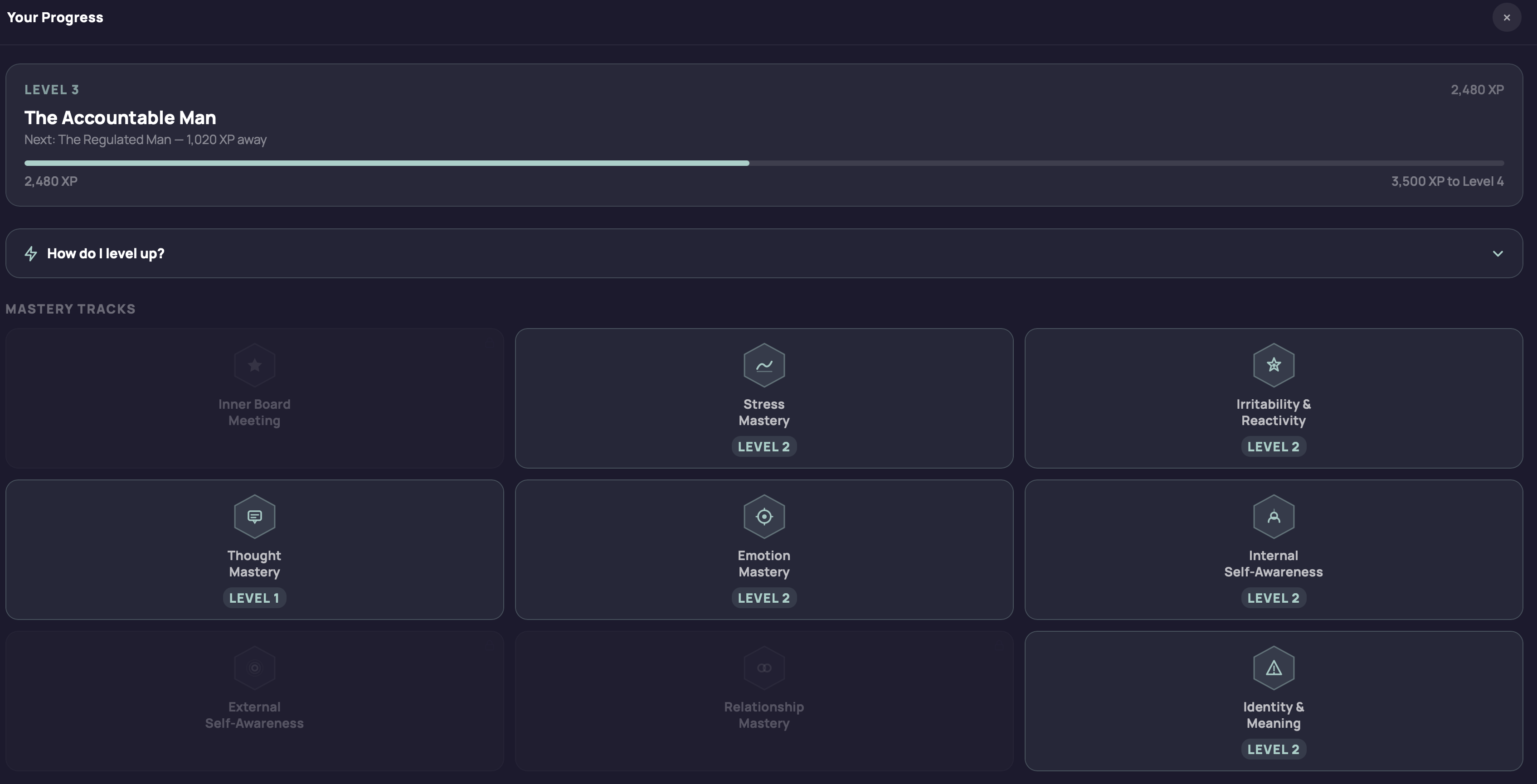
Task: Click the Identity & Meaning LEVEL 2 badge
Action: click(x=1273, y=750)
